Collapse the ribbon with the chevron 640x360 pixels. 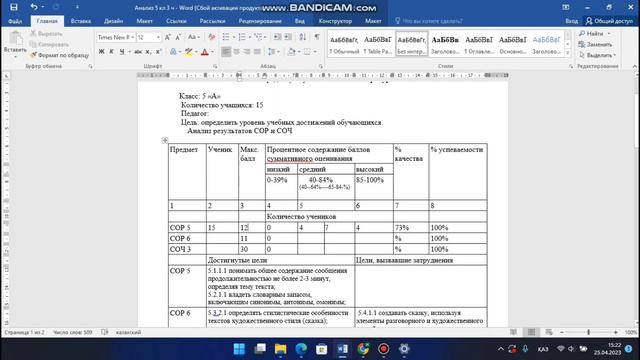634,66
